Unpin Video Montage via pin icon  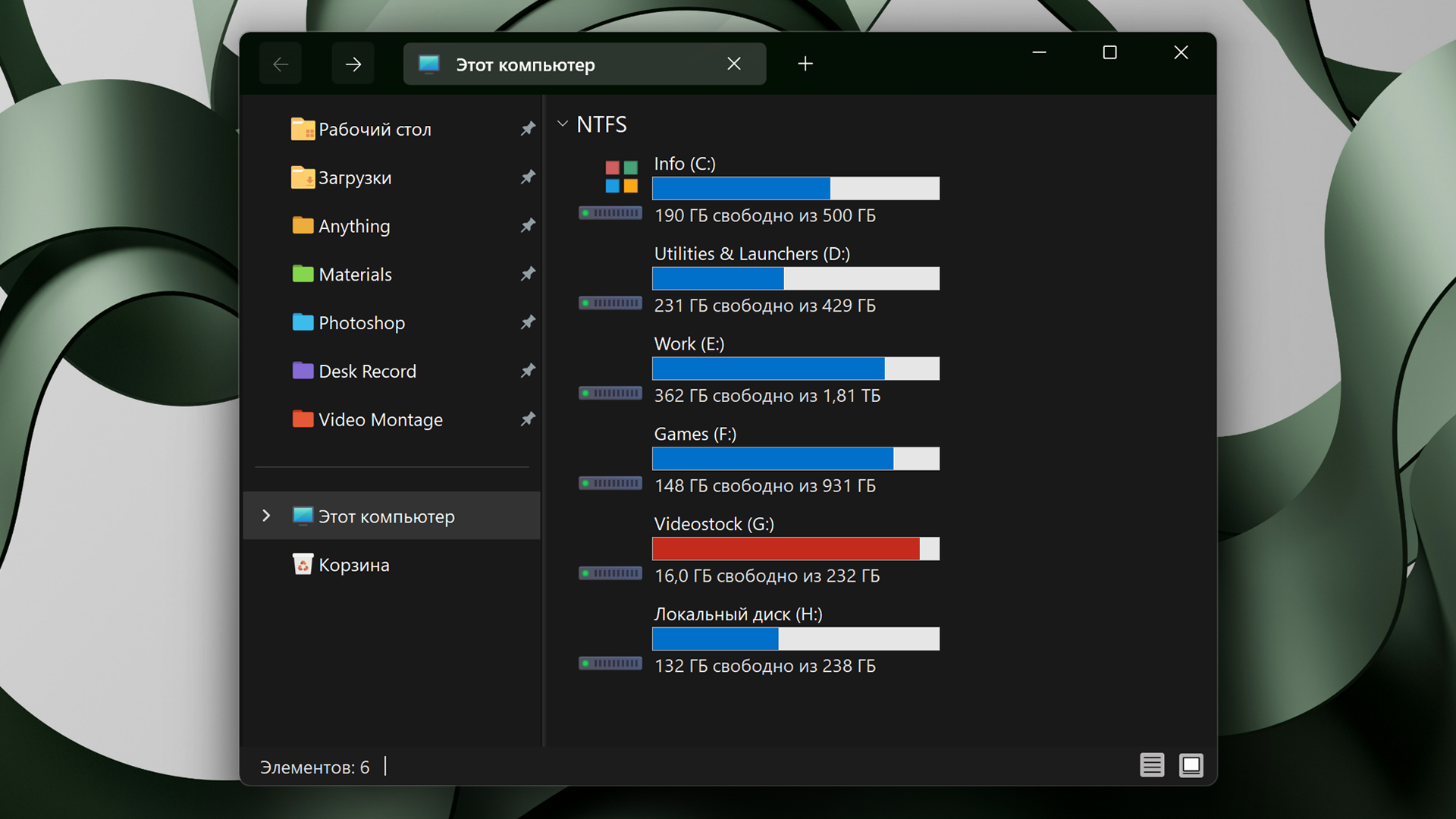click(x=528, y=419)
